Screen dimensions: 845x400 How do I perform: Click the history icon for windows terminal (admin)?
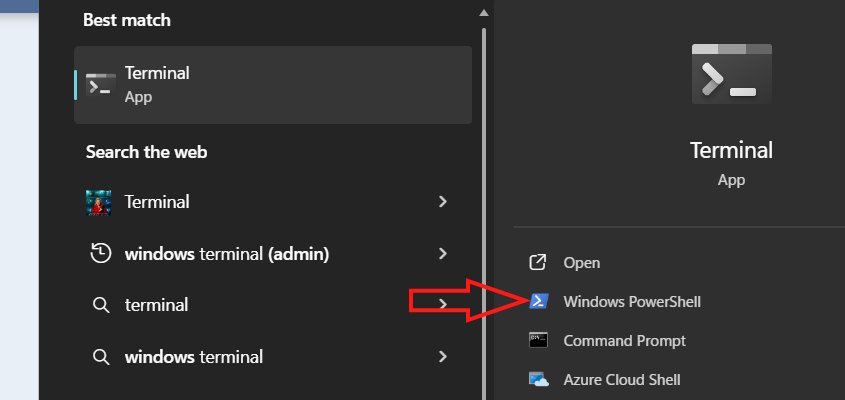(101, 253)
